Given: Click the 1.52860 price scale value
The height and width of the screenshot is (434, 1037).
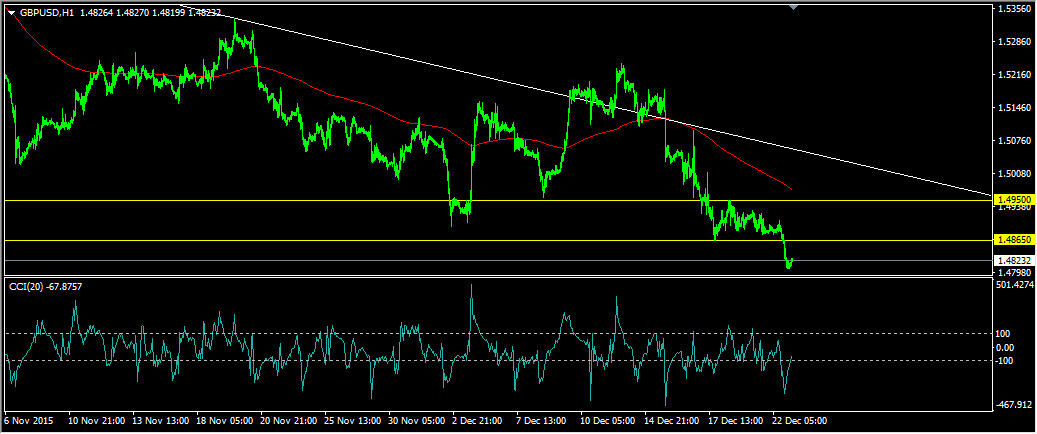Looking at the screenshot, I should click(1015, 42).
